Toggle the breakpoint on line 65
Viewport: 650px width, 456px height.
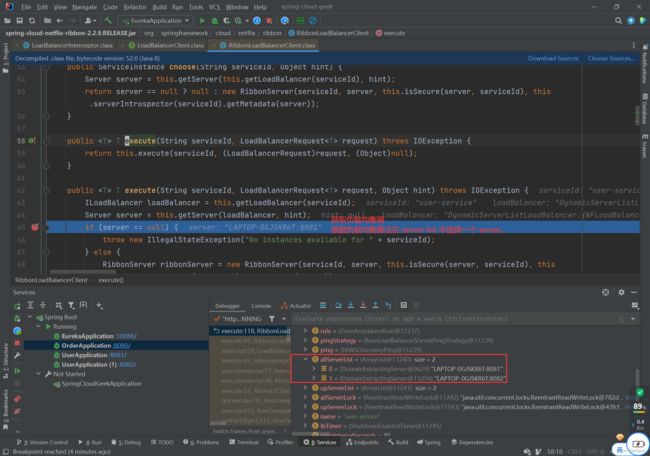[35, 227]
